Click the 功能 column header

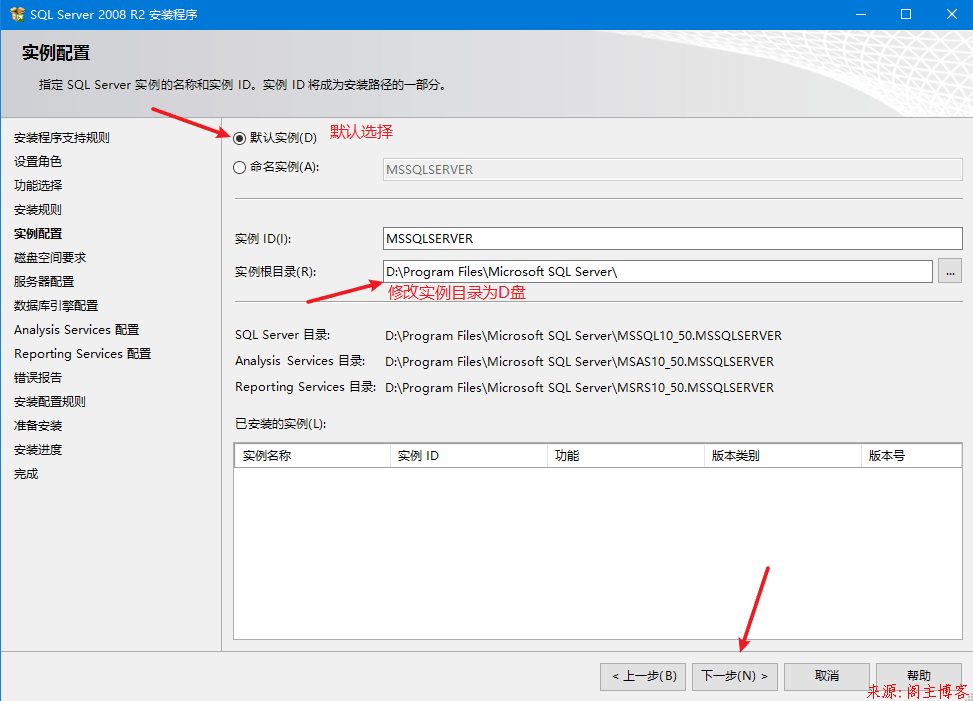(626, 455)
